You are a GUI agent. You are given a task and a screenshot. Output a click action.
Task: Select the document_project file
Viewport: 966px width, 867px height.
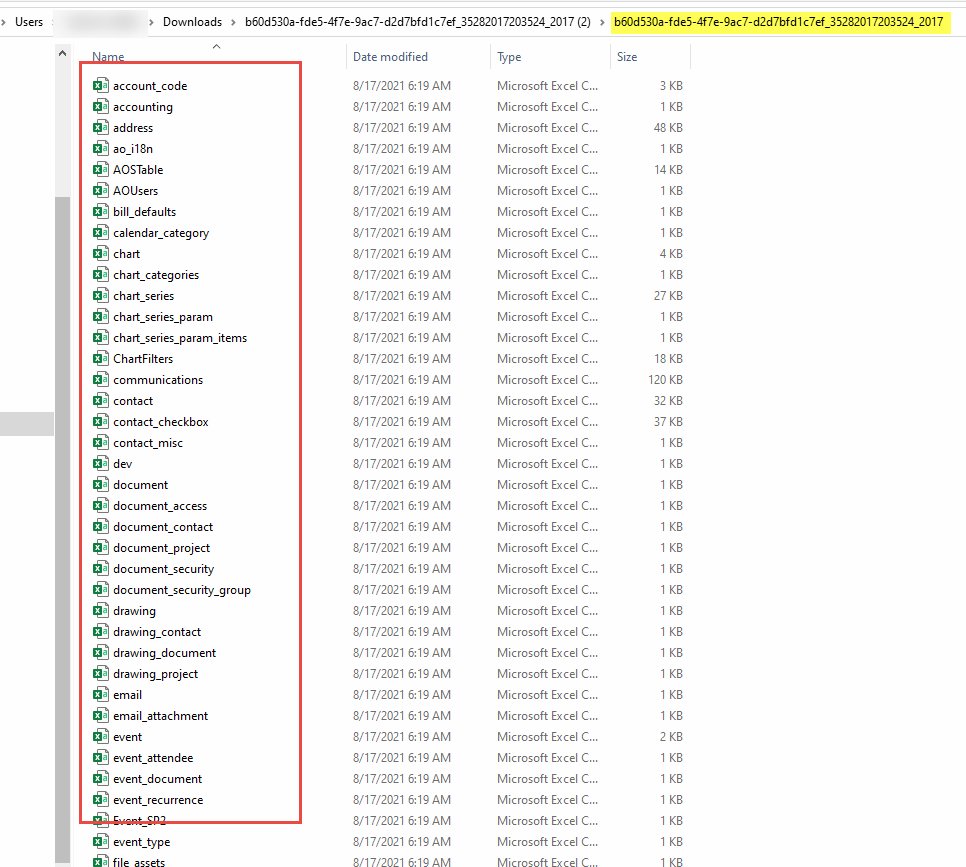(161, 547)
